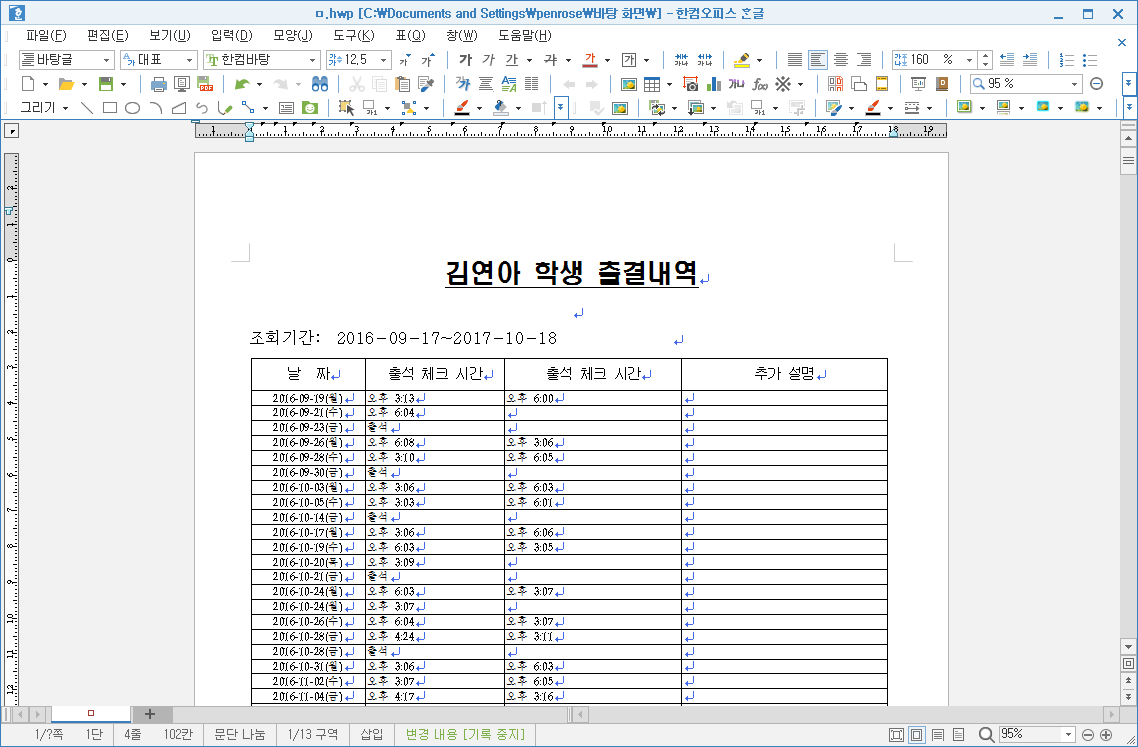Open the 모양(J) menu

292,36
